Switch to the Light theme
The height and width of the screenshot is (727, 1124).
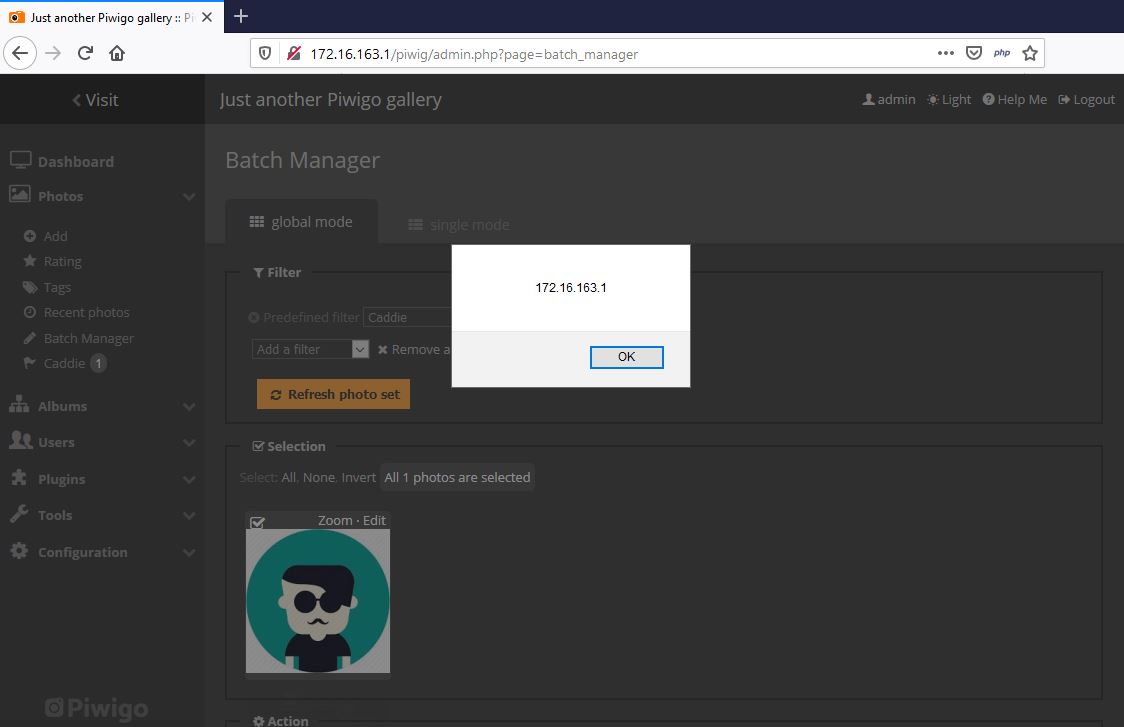[x=949, y=100]
